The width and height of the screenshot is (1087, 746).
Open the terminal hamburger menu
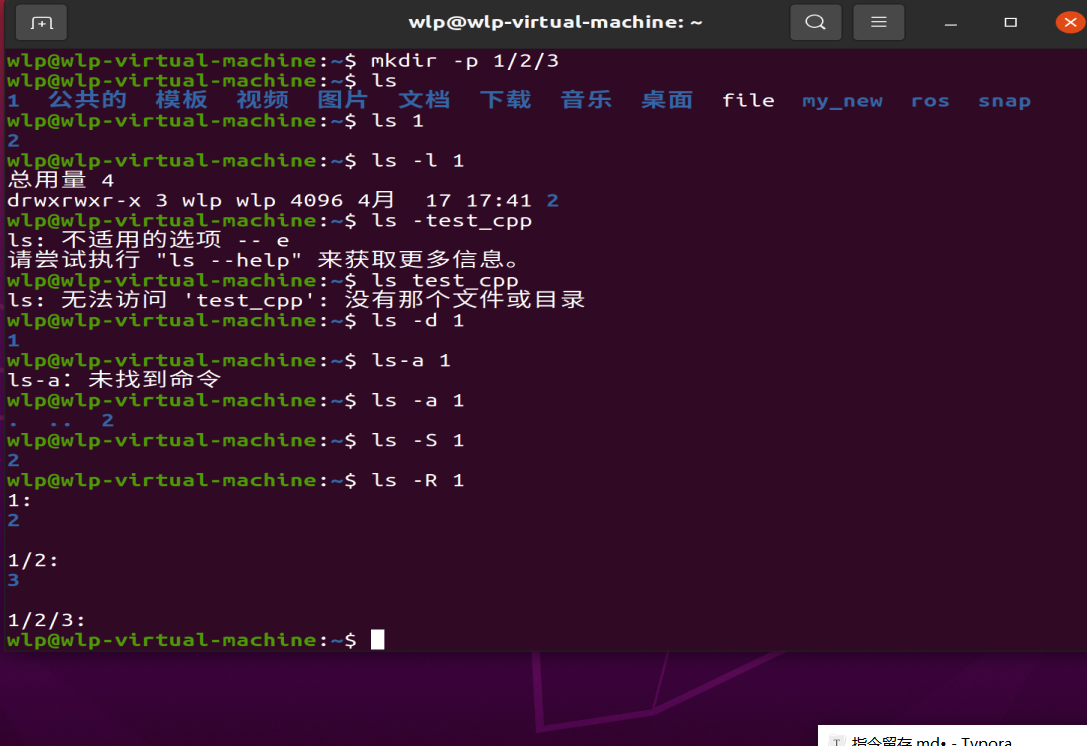click(878, 22)
